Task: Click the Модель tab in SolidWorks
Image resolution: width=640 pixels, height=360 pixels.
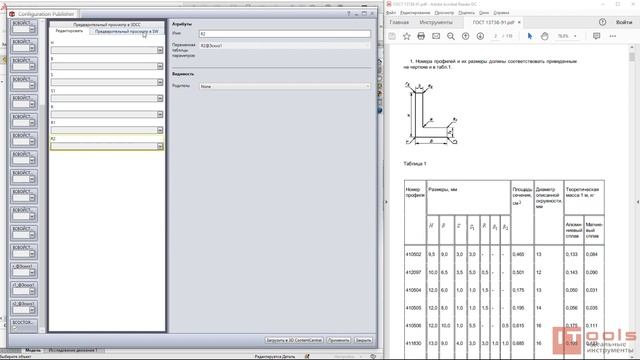Action: point(33,350)
